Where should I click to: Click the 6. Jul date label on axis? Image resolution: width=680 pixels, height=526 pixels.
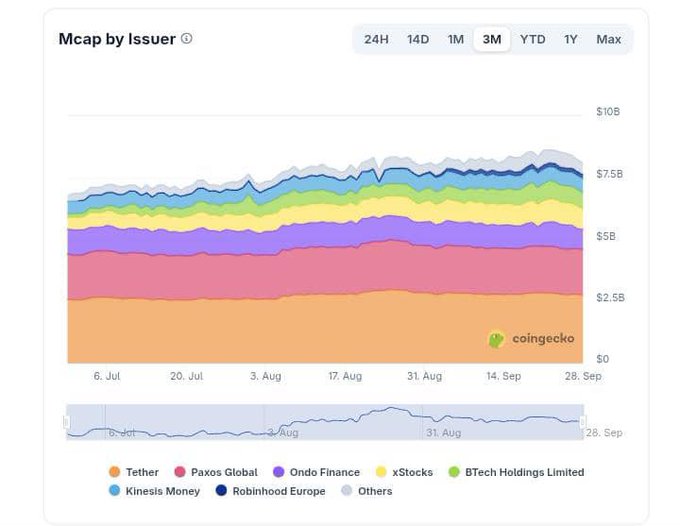[107, 376]
